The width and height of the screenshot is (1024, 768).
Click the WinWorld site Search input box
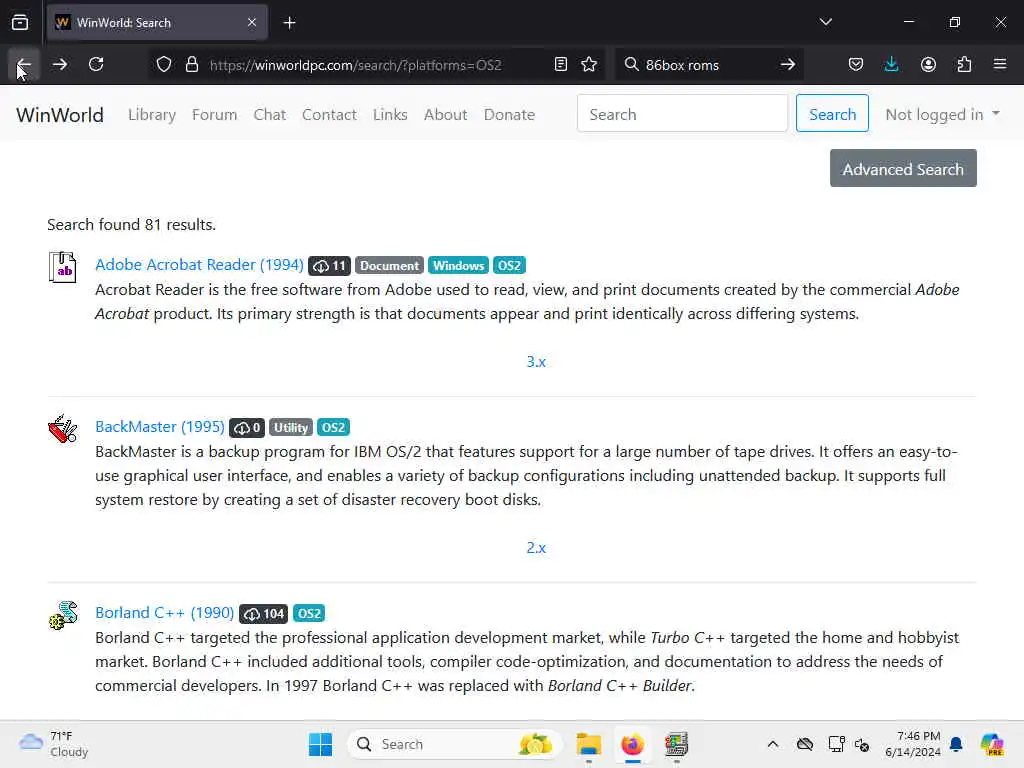pyautogui.click(x=682, y=114)
